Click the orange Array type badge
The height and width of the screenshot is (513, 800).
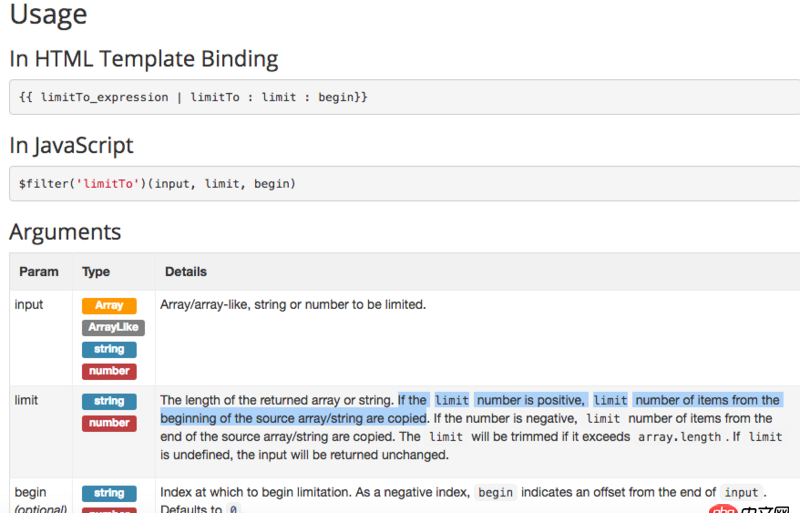coord(109,306)
